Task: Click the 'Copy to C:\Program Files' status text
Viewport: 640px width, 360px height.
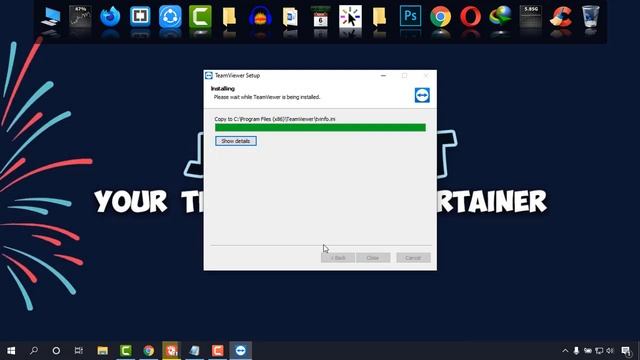Action: click(x=275, y=119)
